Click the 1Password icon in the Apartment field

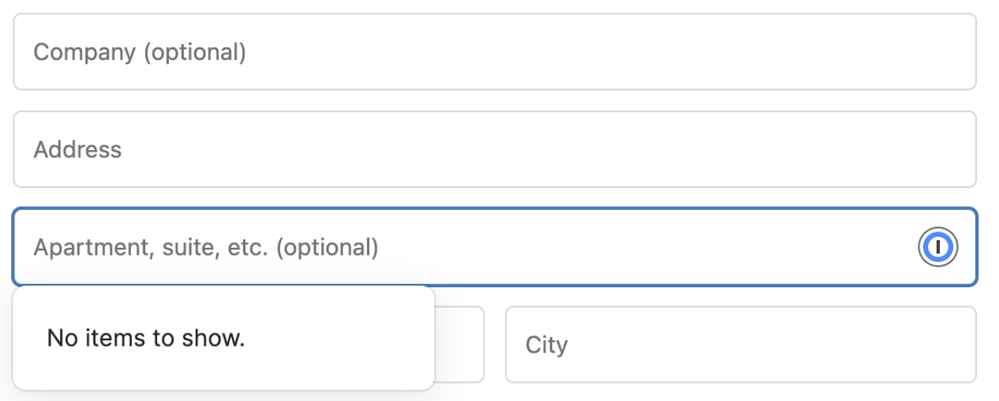(x=937, y=247)
